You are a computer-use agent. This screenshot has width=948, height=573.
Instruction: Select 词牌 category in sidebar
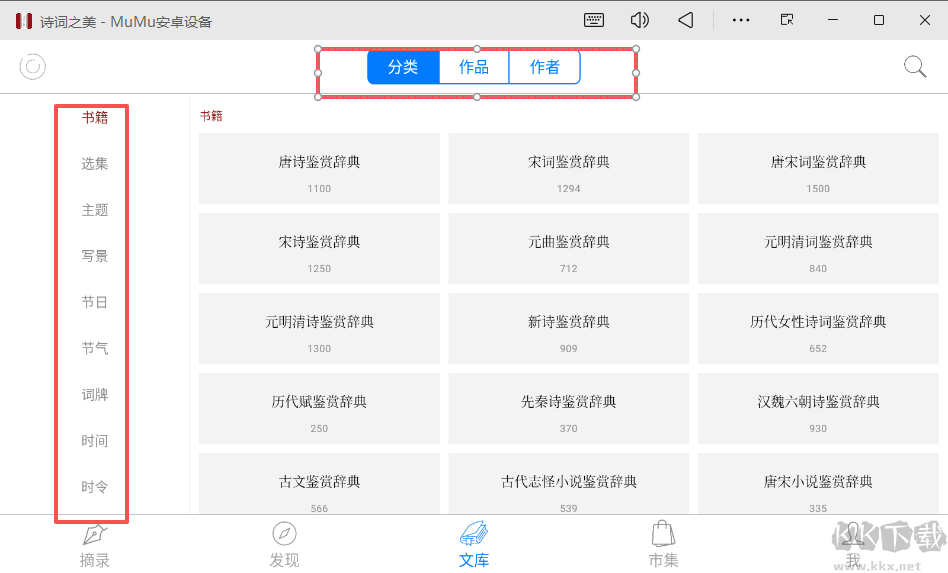tap(95, 395)
